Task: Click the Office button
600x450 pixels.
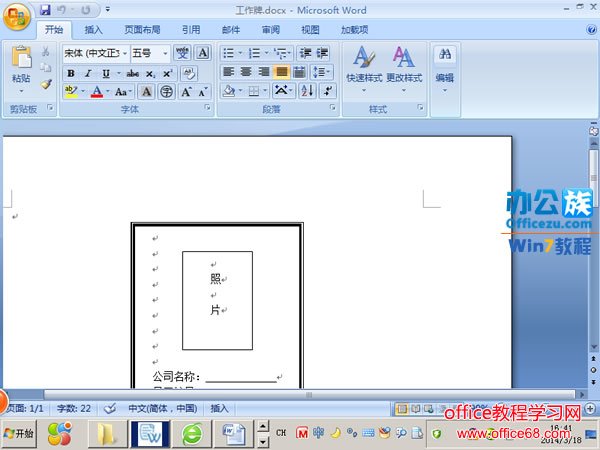Action: coord(17,16)
